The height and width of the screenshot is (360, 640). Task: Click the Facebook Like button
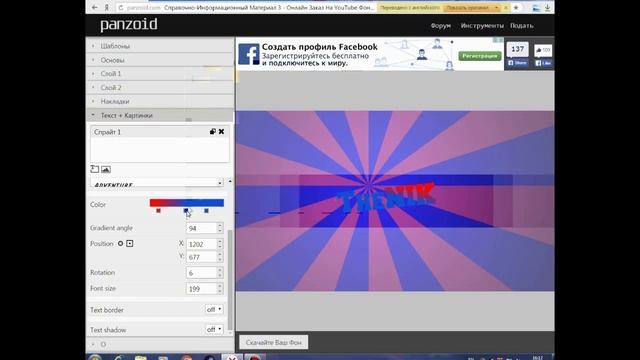click(543, 63)
